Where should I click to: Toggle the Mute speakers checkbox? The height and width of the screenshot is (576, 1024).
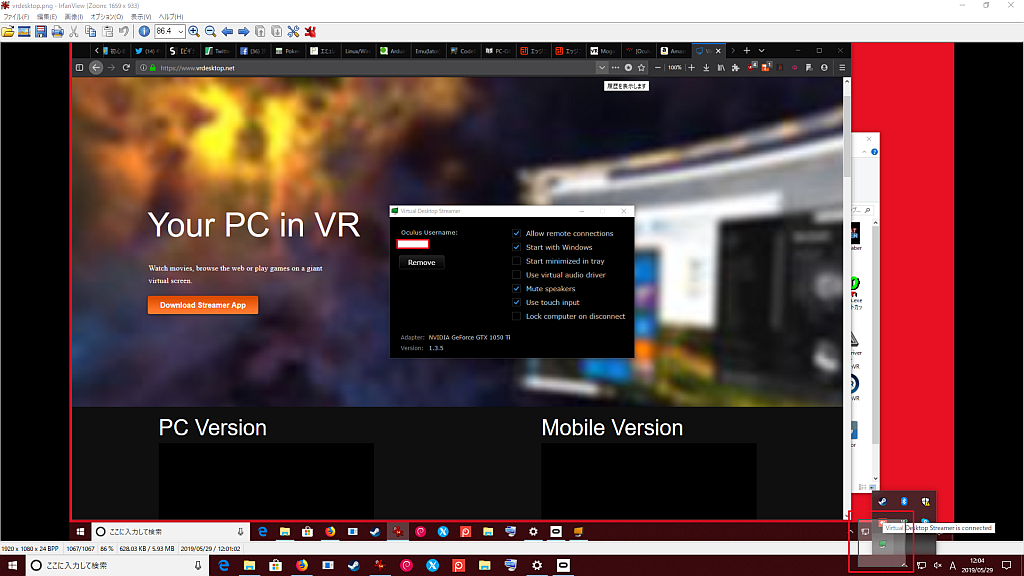517,289
